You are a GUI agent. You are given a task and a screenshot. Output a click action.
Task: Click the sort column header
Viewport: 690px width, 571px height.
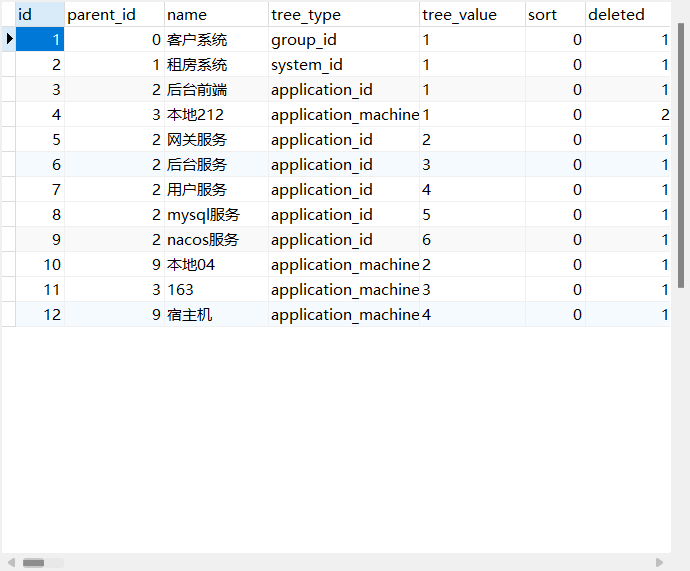pos(554,15)
